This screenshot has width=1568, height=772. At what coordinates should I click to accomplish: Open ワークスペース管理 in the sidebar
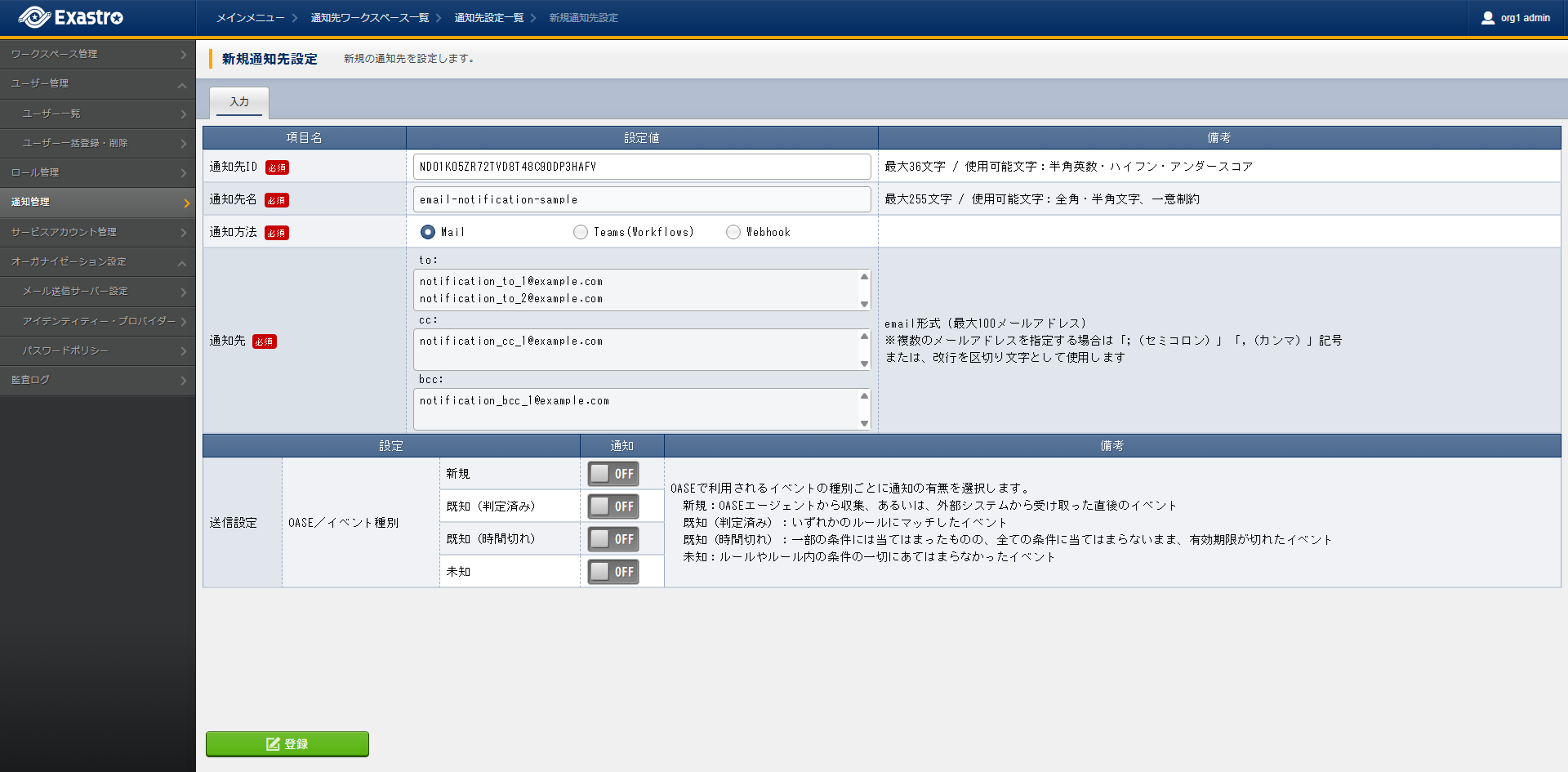coord(97,54)
